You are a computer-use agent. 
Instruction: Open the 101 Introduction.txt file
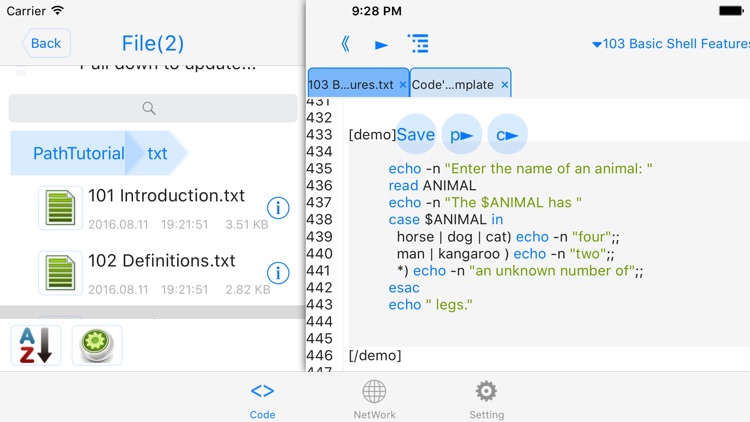165,197
